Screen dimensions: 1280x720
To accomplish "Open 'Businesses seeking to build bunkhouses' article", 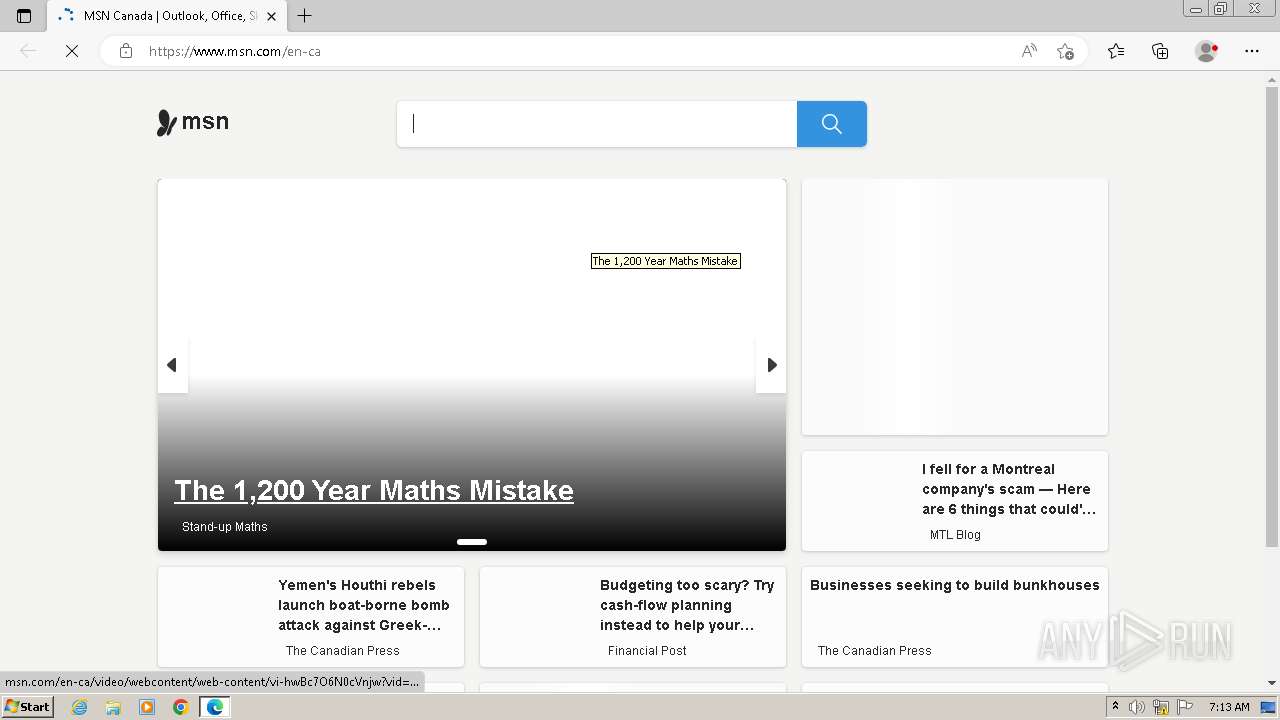I will click(955, 585).
